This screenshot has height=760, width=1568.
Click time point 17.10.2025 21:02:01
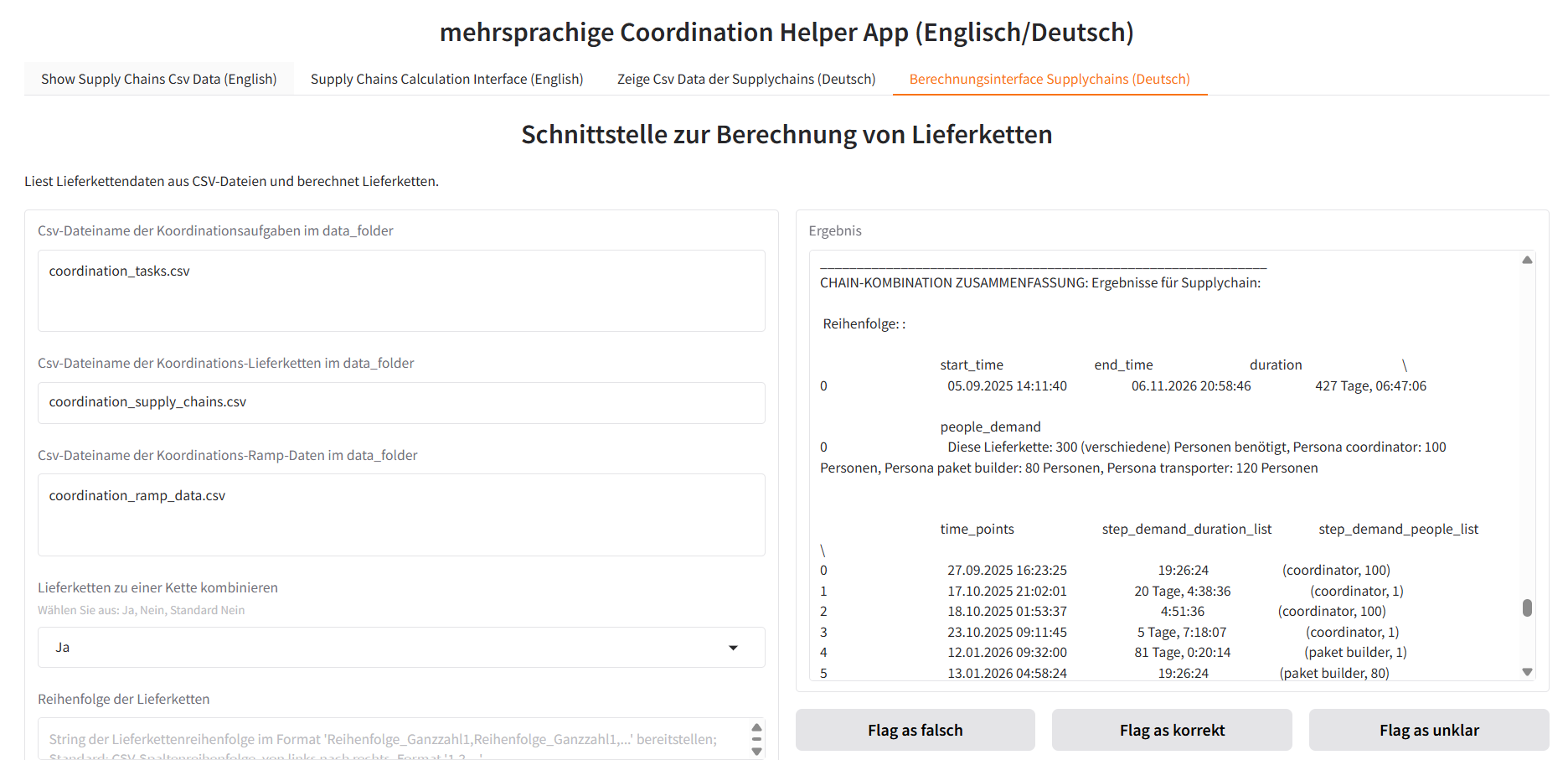coord(1007,591)
